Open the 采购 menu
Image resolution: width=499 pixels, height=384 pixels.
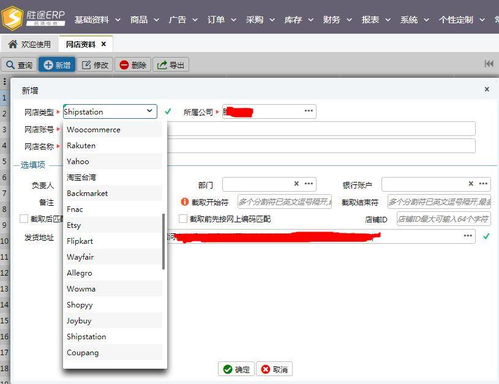(260, 20)
